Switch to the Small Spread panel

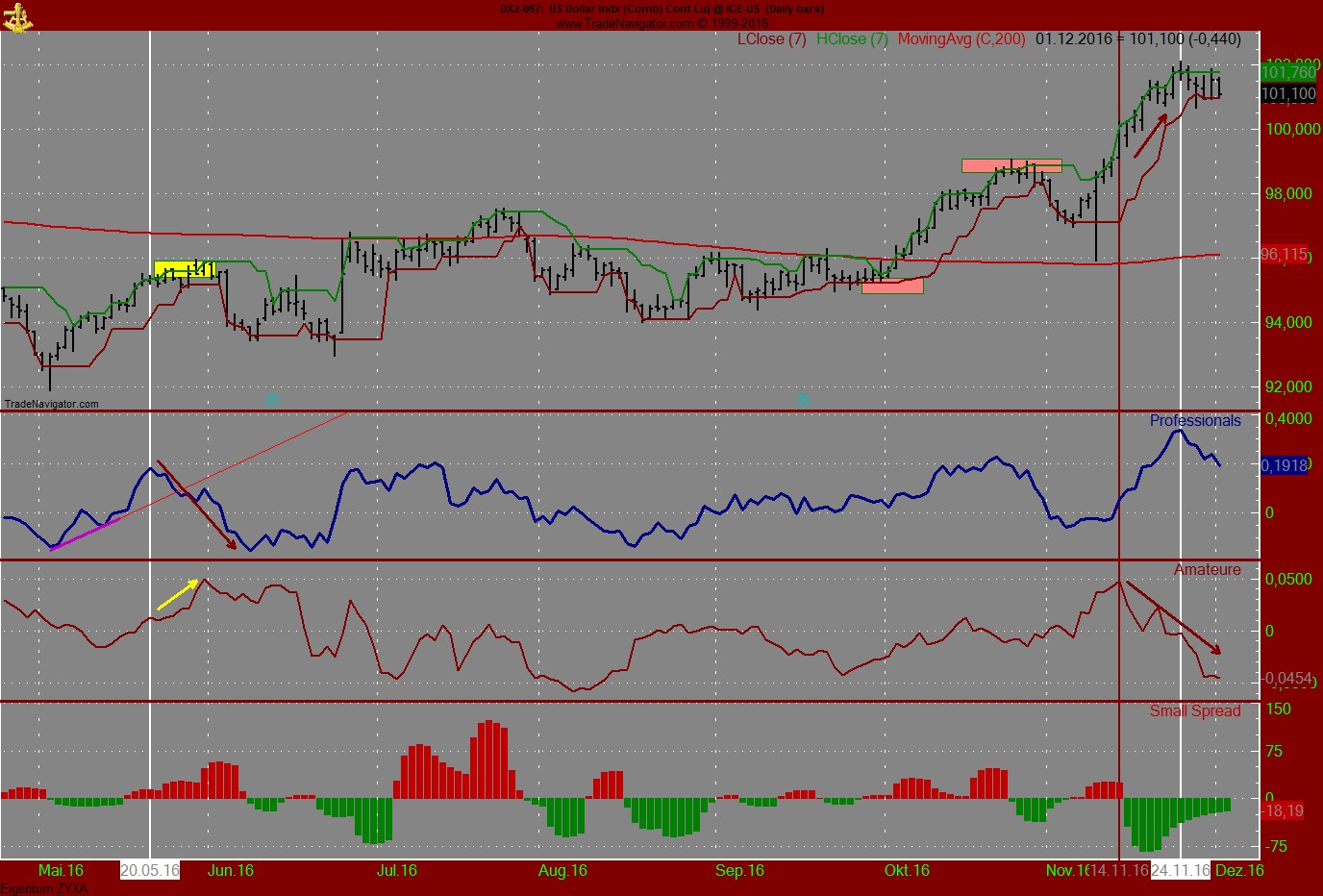pos(1196,711)
